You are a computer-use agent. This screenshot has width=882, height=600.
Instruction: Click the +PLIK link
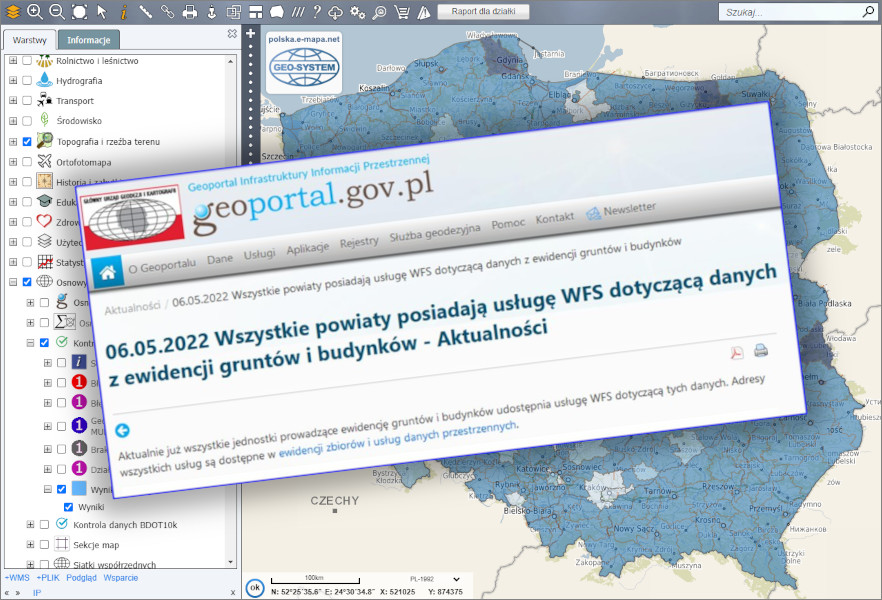[48, 578]
